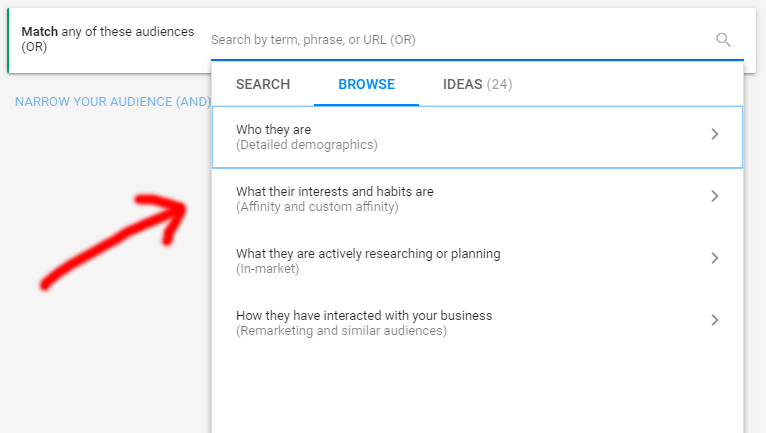Click the 'Narrow your audience (AND)' link
766x433 pixels.
(x=112, y=102)
